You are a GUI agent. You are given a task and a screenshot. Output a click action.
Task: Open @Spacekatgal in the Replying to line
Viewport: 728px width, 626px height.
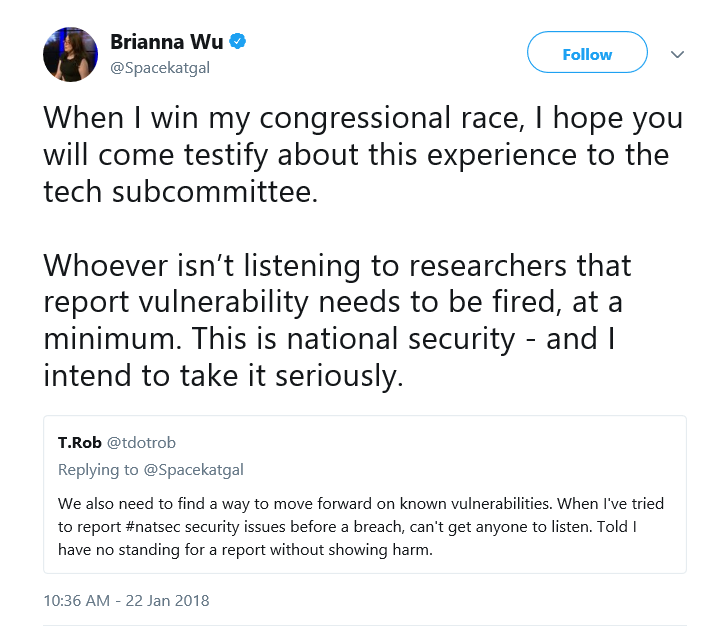pyautogui.click(x=194, y=470)
